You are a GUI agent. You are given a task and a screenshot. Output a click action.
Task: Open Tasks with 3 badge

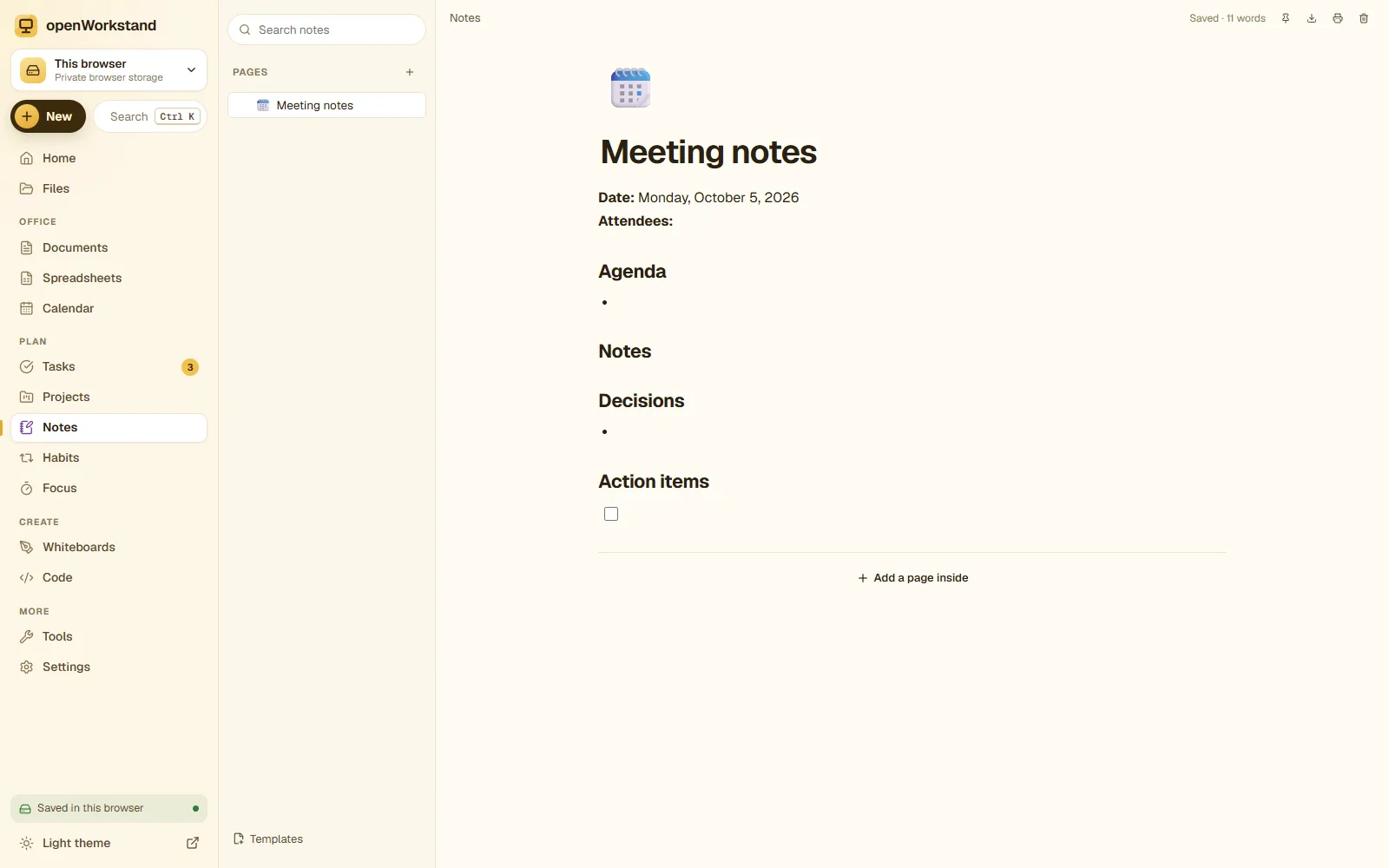point(109,366)
